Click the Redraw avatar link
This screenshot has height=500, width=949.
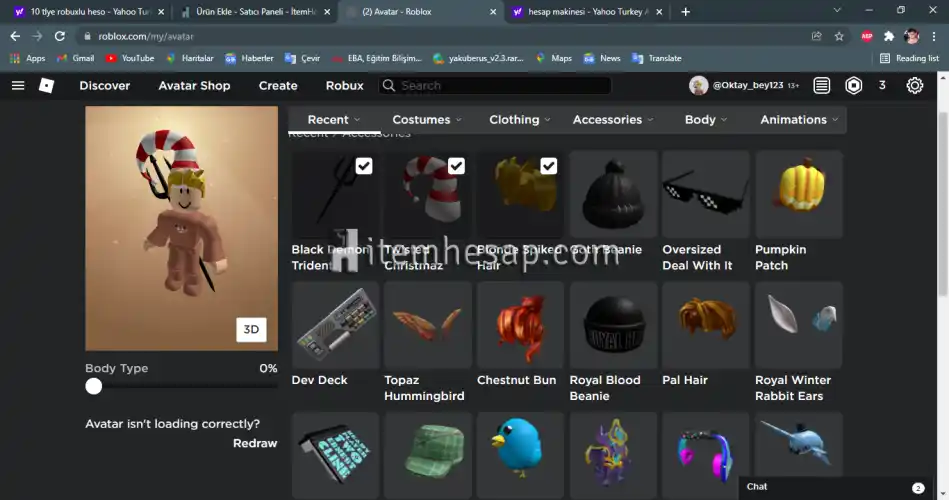pos(255,443)
